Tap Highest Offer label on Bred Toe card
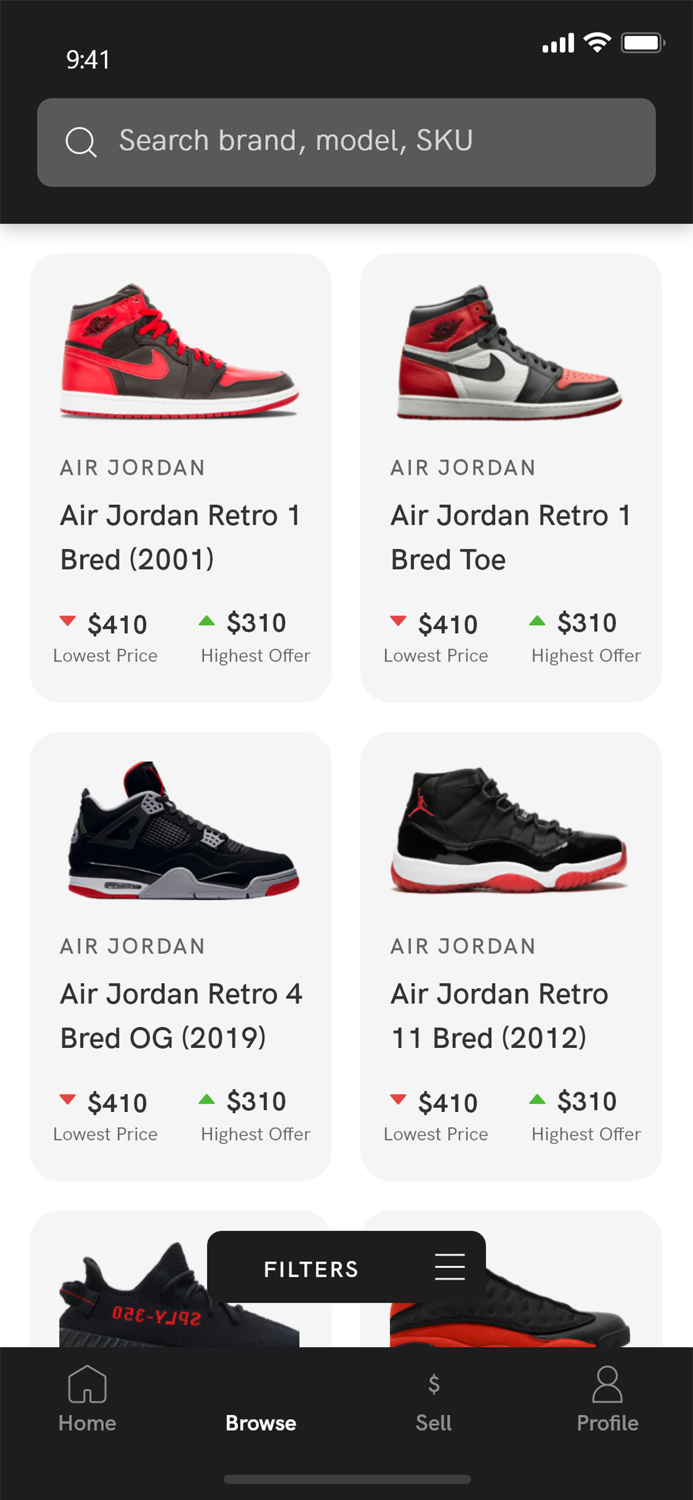This screenshot has width=693, height=1500. click(585, 656)
